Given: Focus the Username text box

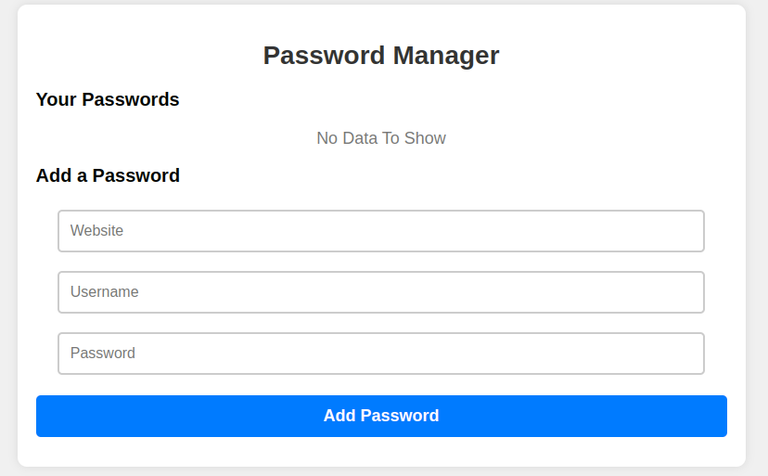Looking at the screenshot, I should pyautogui.click(x=381, y=292).
